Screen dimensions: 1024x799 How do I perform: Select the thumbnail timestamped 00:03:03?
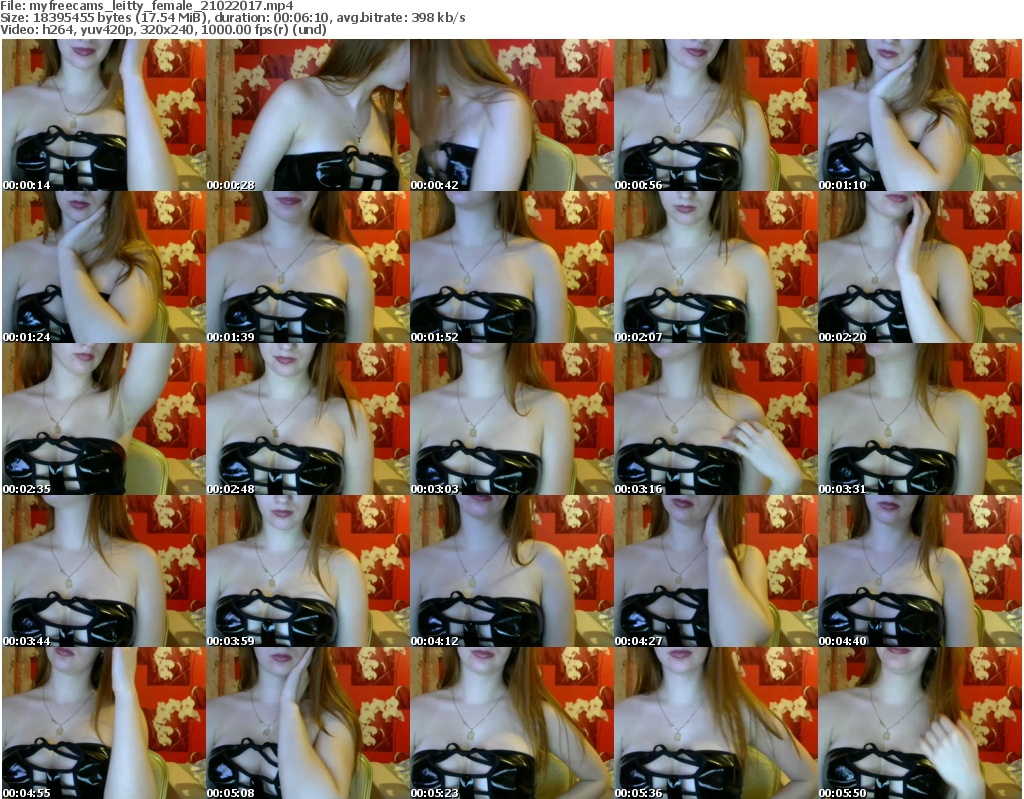click(512, 419)
